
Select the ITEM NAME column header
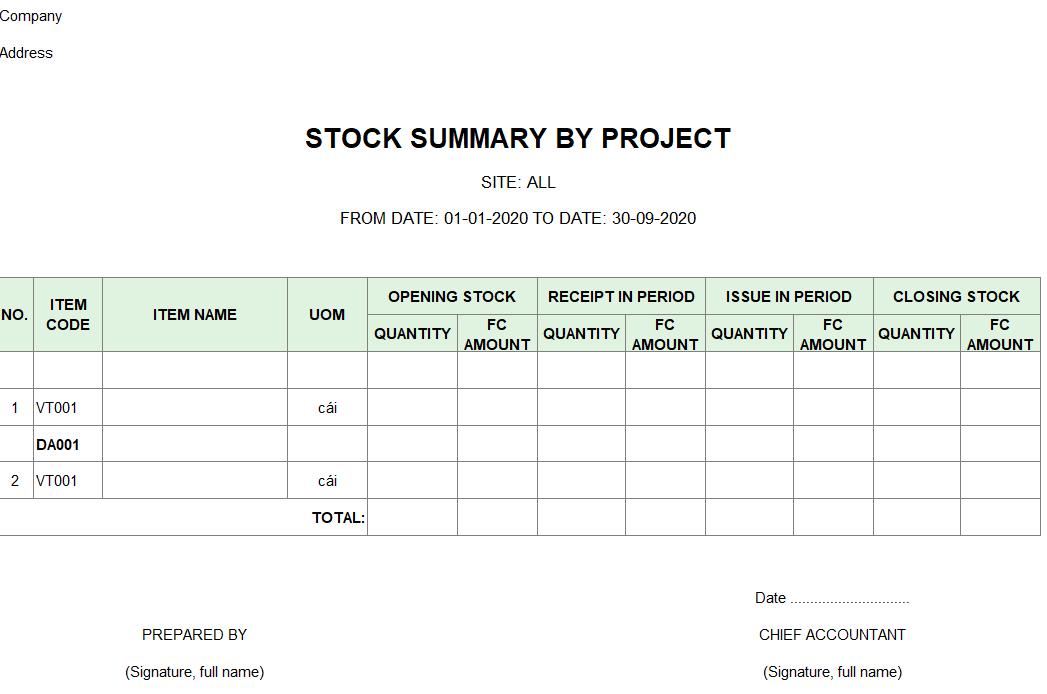[x=195, y=315]
